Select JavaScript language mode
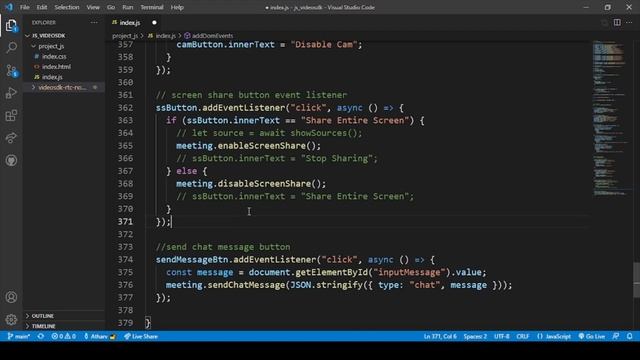The width and height of the screenshot is (640, 360). click(554, 336)
